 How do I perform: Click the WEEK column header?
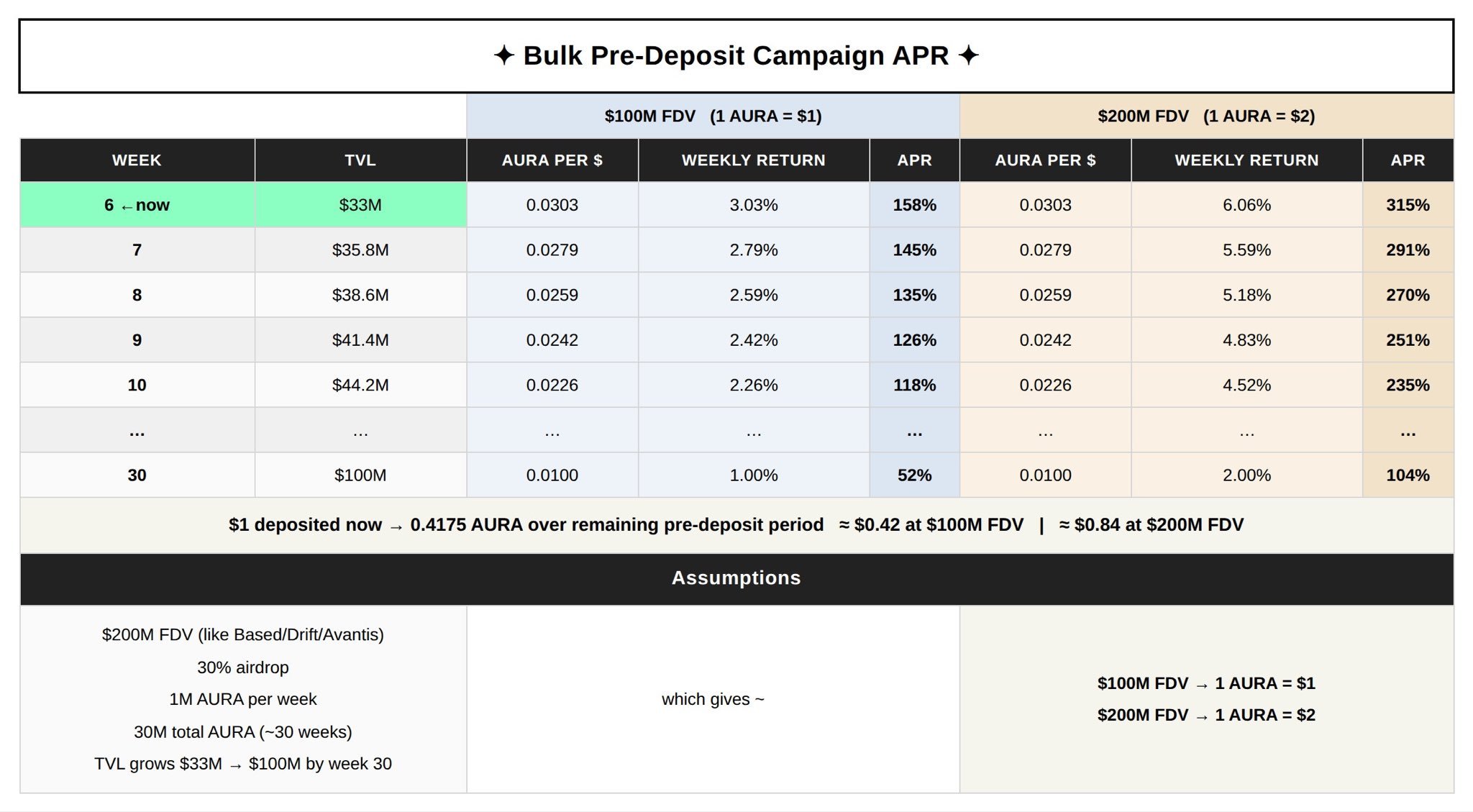[x=137, y=160]
